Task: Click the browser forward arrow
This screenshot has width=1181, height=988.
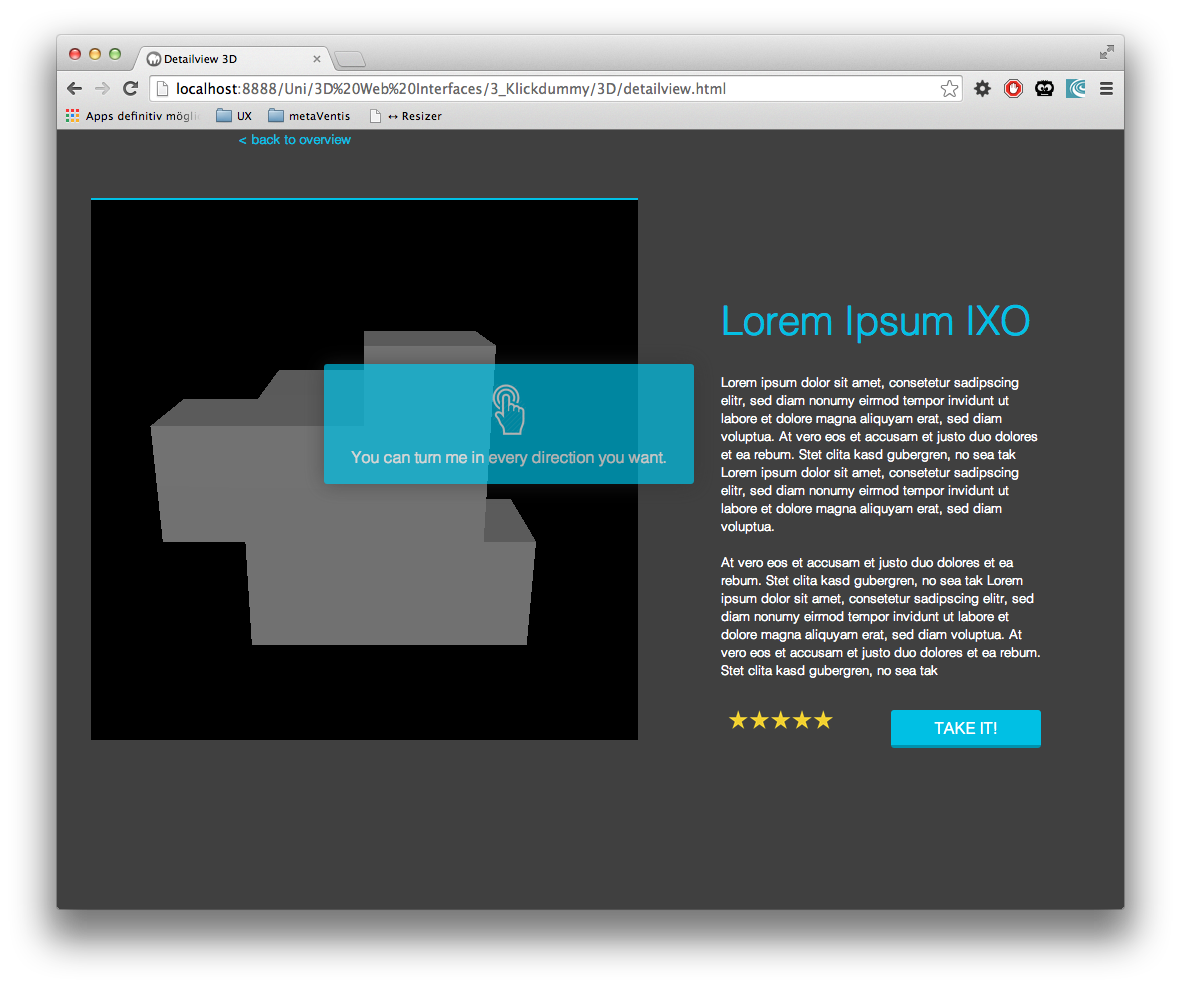Action: [102, 89]
